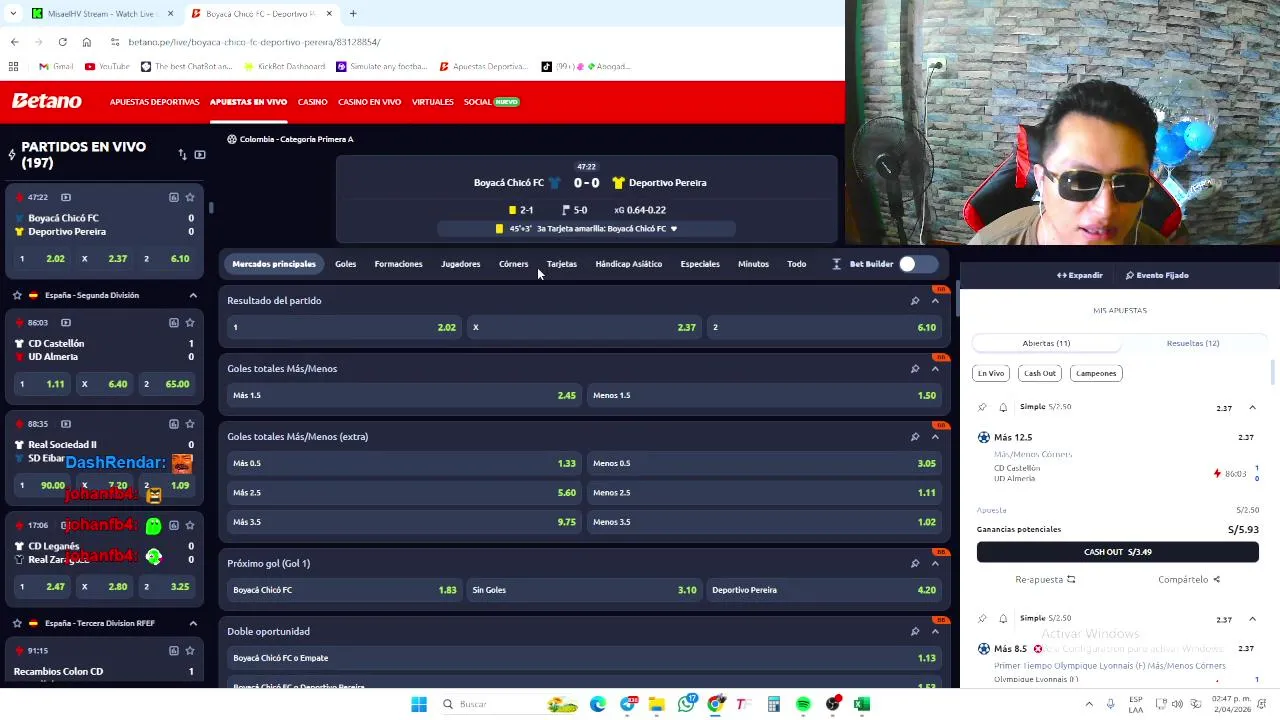The height and width of the screenshot is (720, 1280).
Task: Click the Betano logo
Action: coord(46,101)
